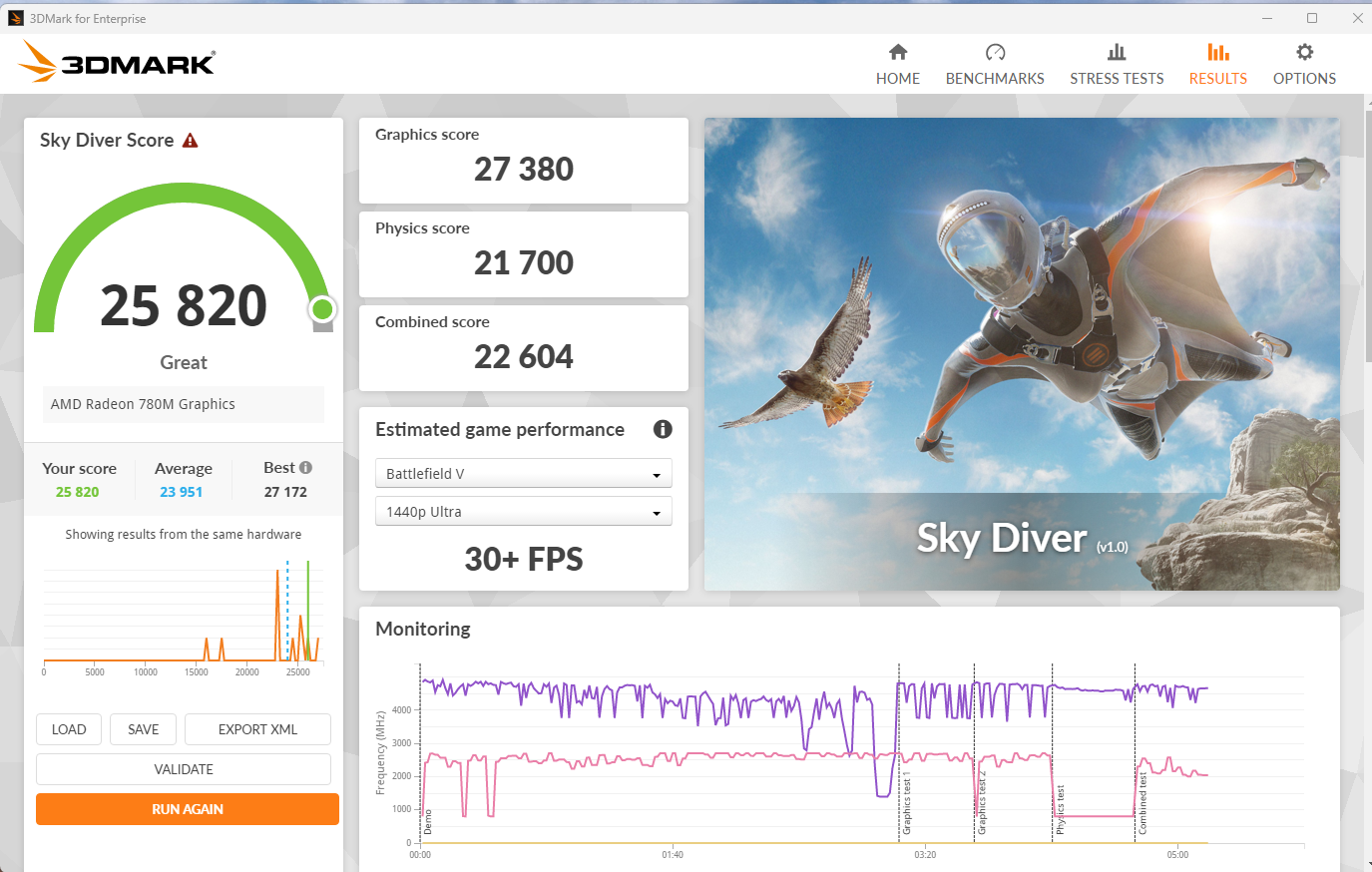The image size is (1372, 872).
Task: Click the Demo marker in monitoring chart
Action: point(428,821)
